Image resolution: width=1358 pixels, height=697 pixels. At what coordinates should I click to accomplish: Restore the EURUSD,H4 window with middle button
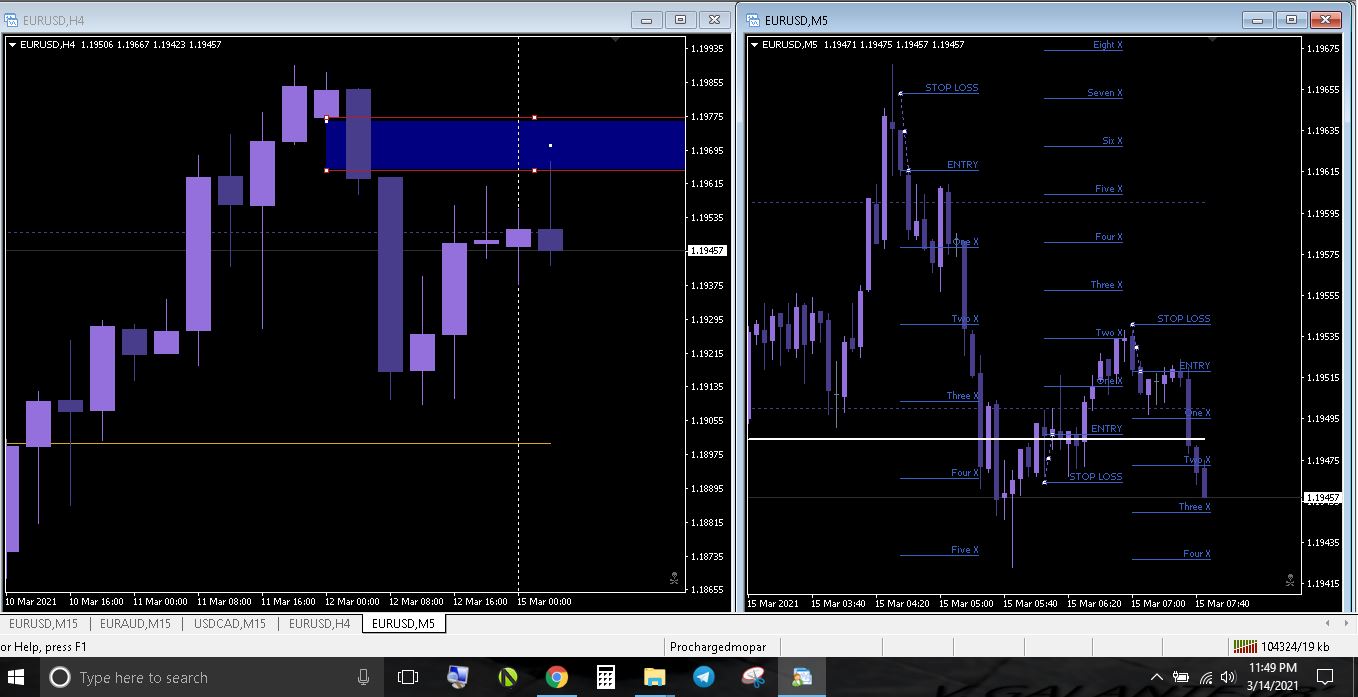coord(680,19)
